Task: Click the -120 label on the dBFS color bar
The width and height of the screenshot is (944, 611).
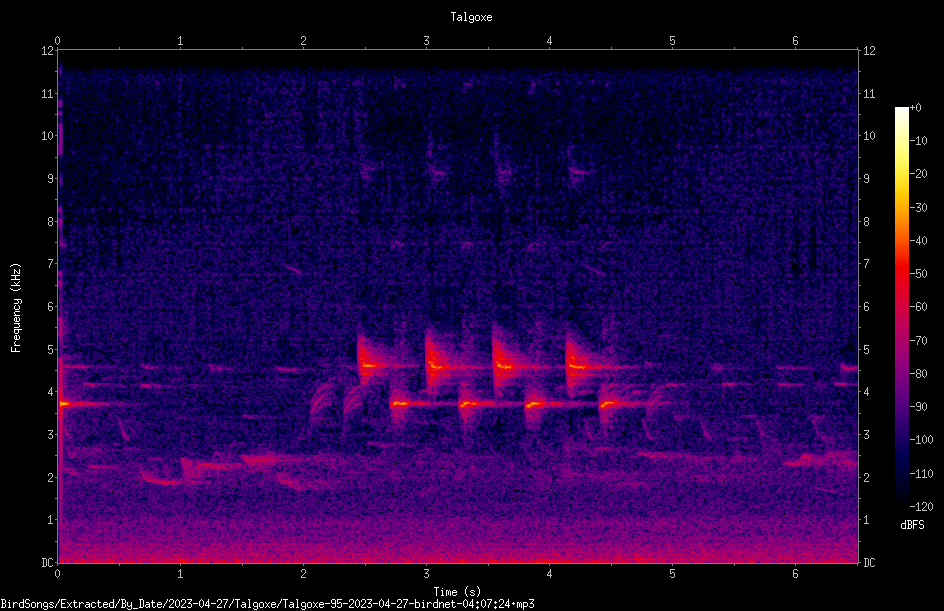Action: 921,507
